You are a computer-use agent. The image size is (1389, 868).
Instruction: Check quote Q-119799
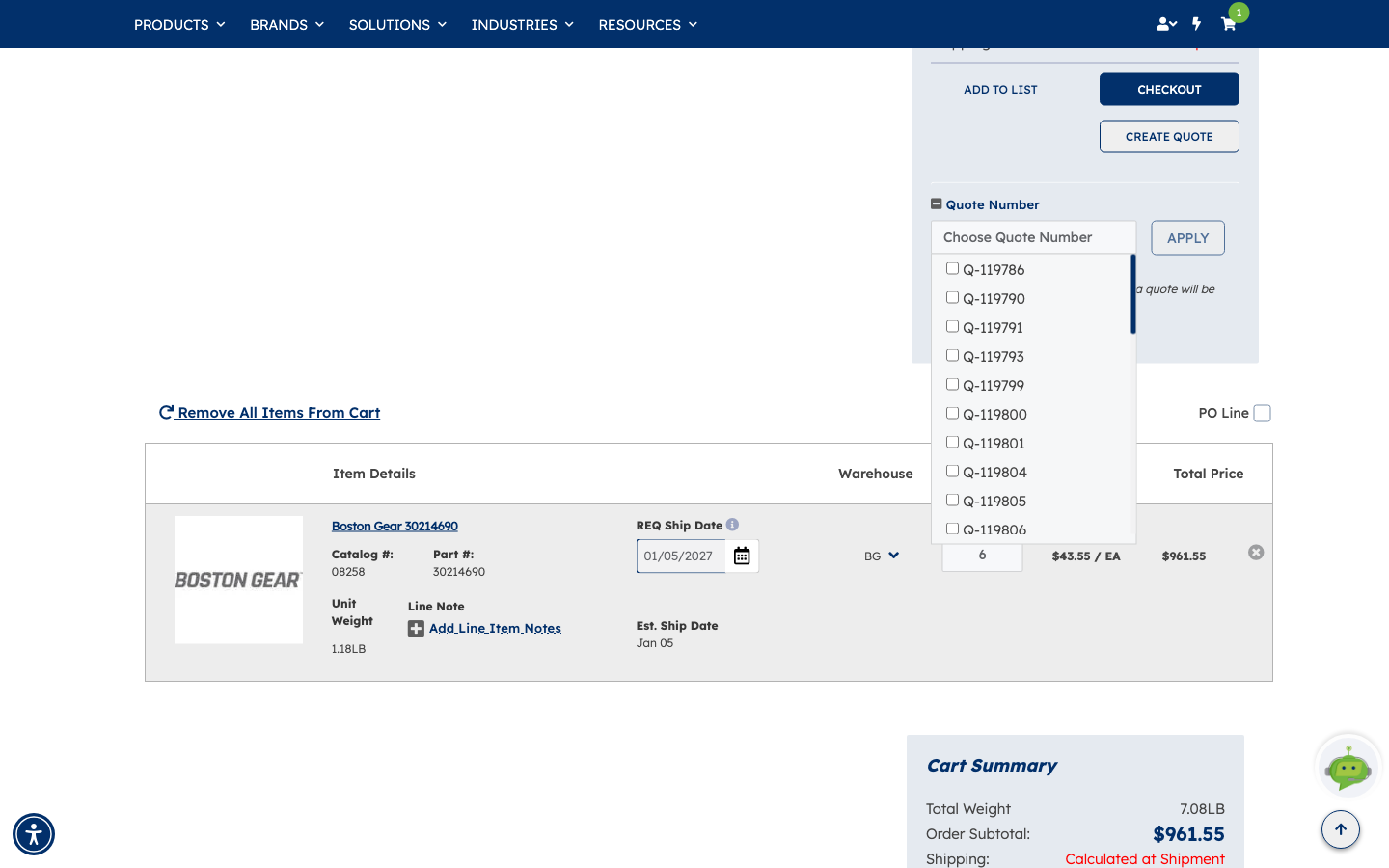point(952,385)
